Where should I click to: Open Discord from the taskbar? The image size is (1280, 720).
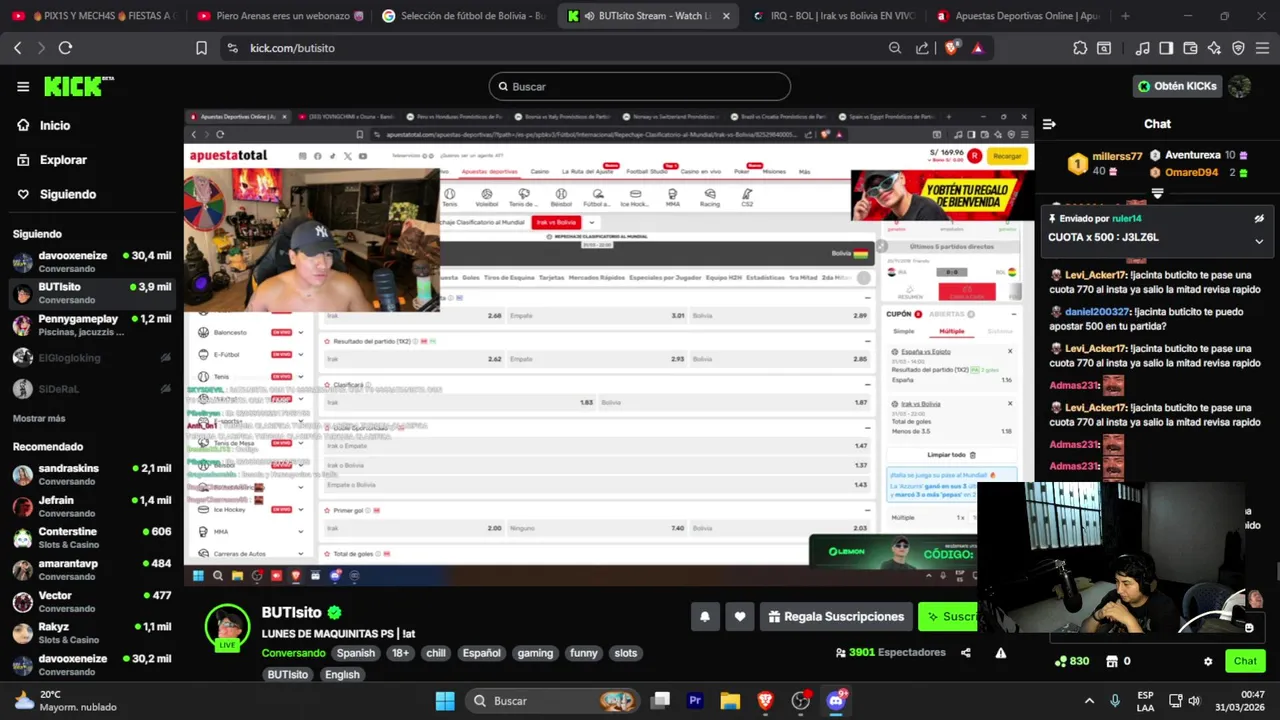[836, 701]
